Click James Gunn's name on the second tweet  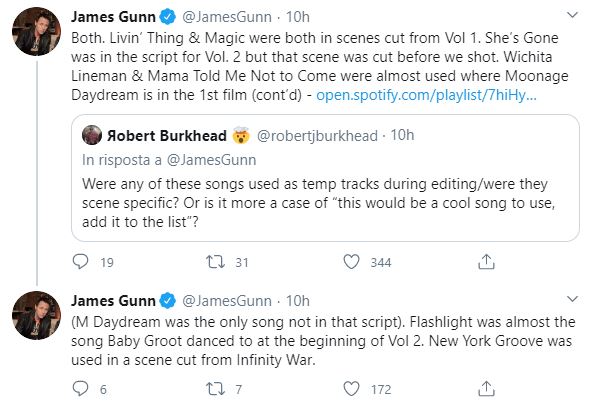click(113, 301)
